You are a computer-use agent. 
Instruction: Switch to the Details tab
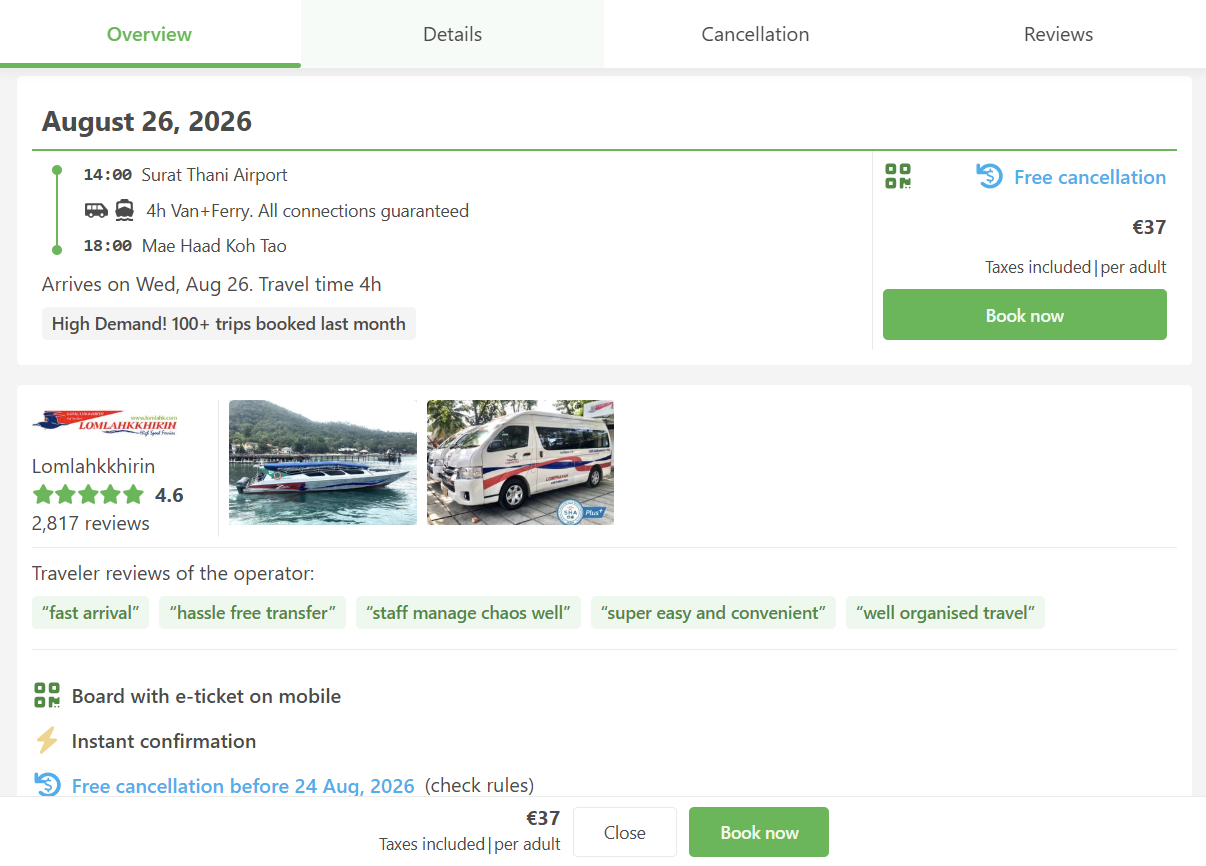click(x=452, y=34)
